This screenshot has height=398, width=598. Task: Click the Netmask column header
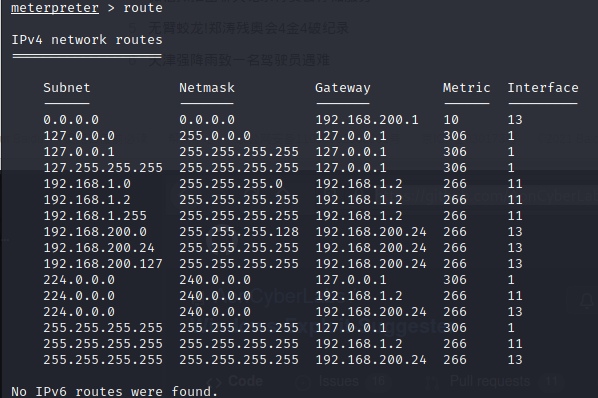pyautogui.click(x=207, y=88)
